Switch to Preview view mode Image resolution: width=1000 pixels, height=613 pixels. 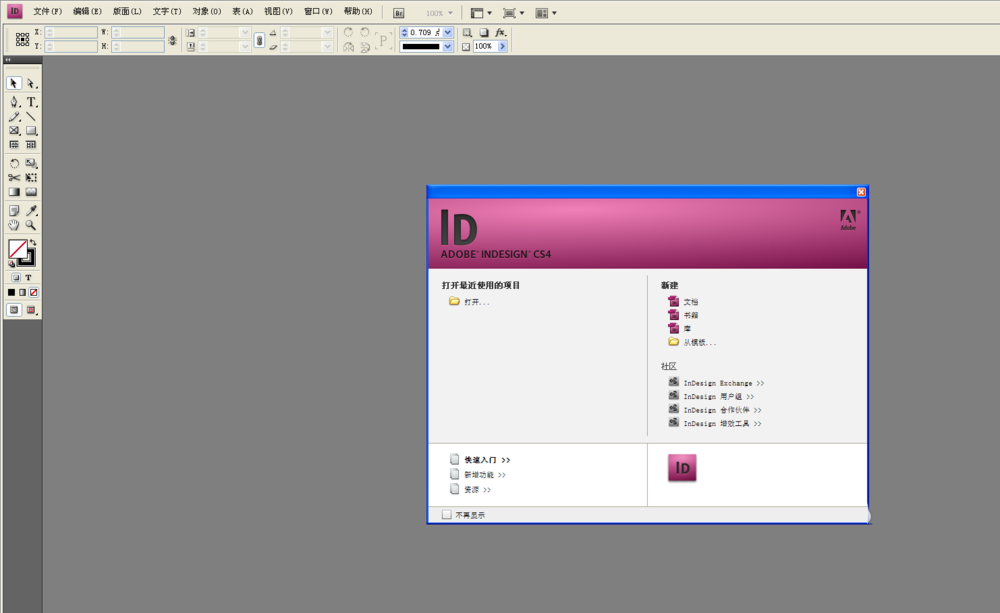tap(31, 310)
